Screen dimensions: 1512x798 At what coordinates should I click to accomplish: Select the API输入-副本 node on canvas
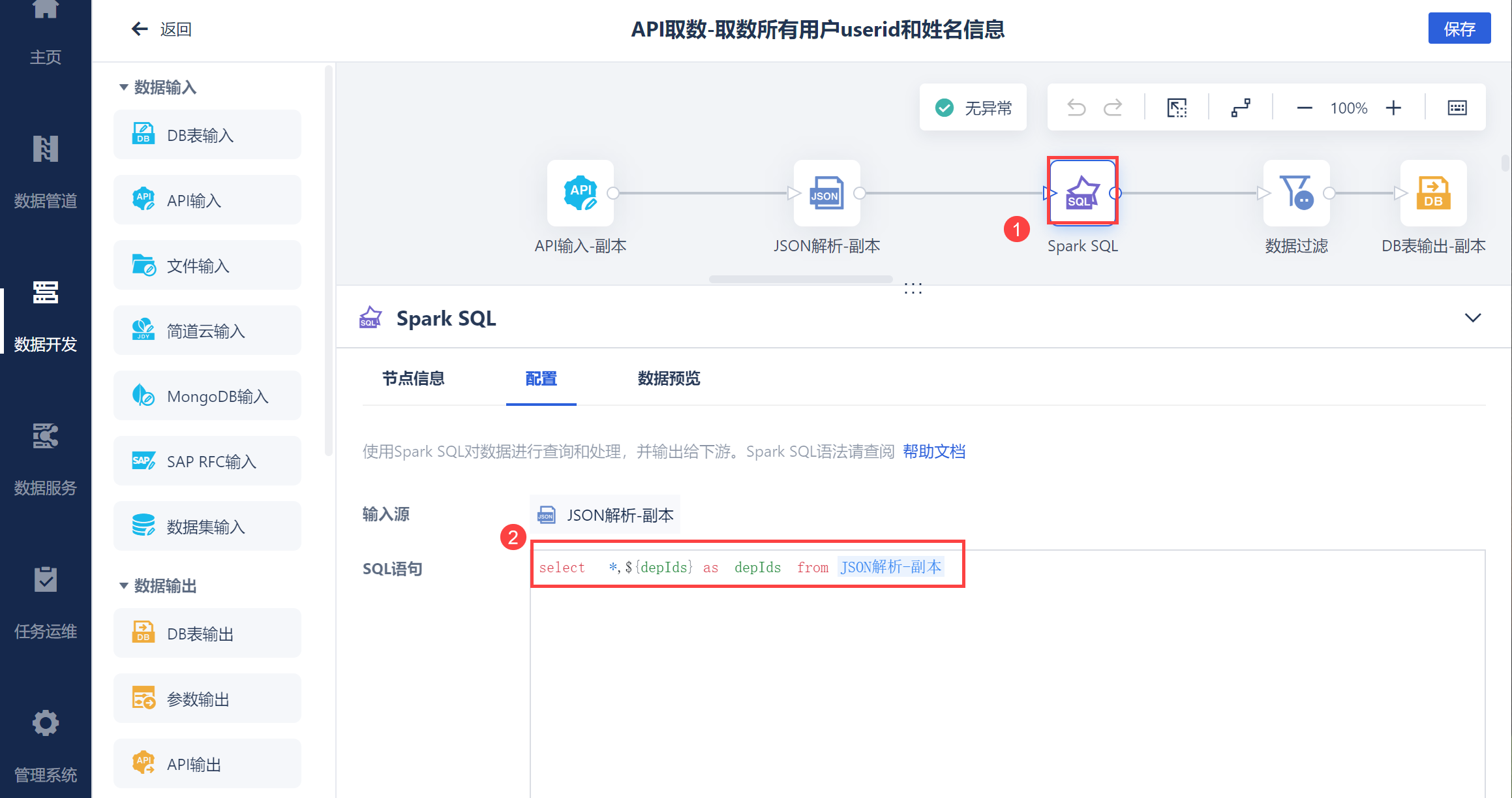click(580, 193)
